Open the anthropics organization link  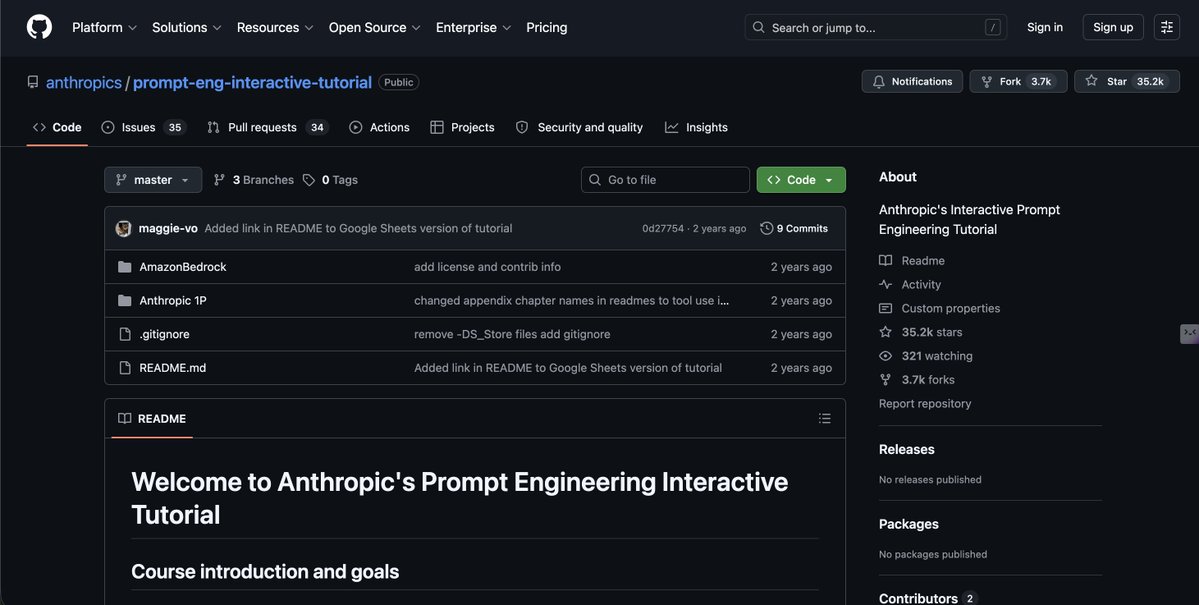[84, 83]
